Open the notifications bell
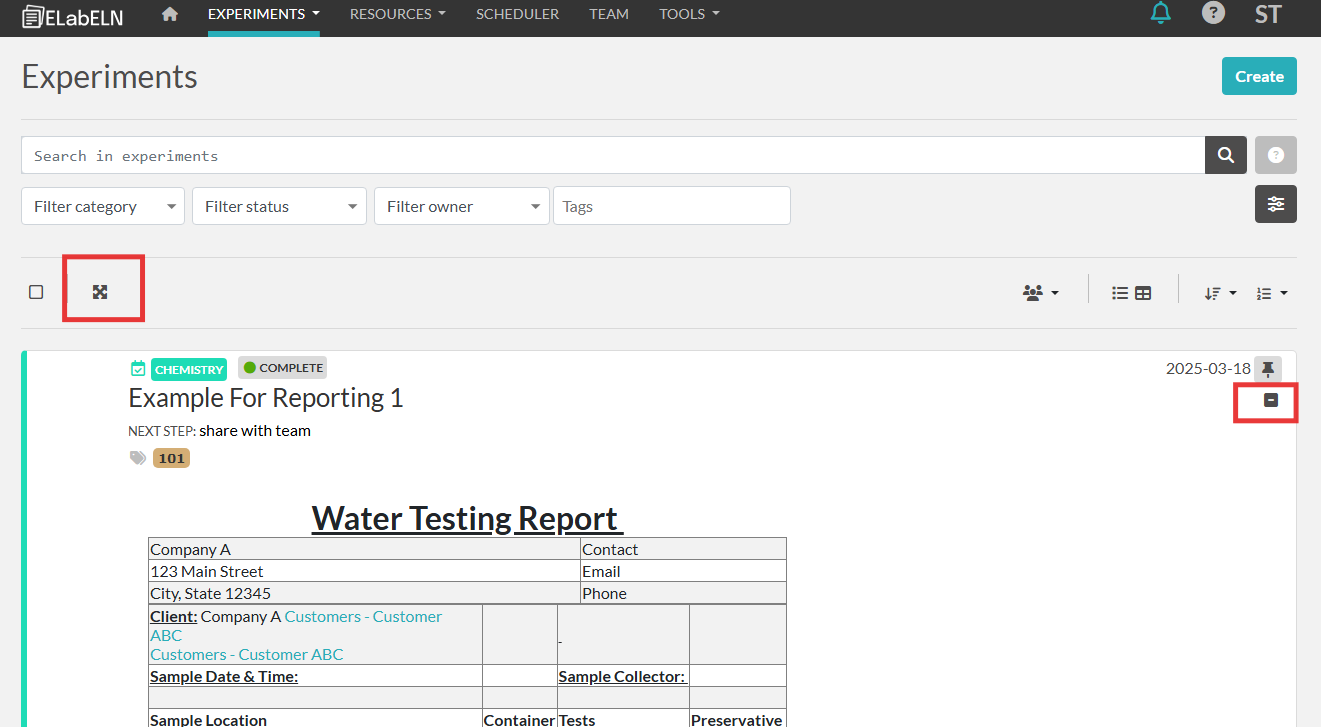The width and height of the screenshot is (1321, 727). tap(1160, 14)
